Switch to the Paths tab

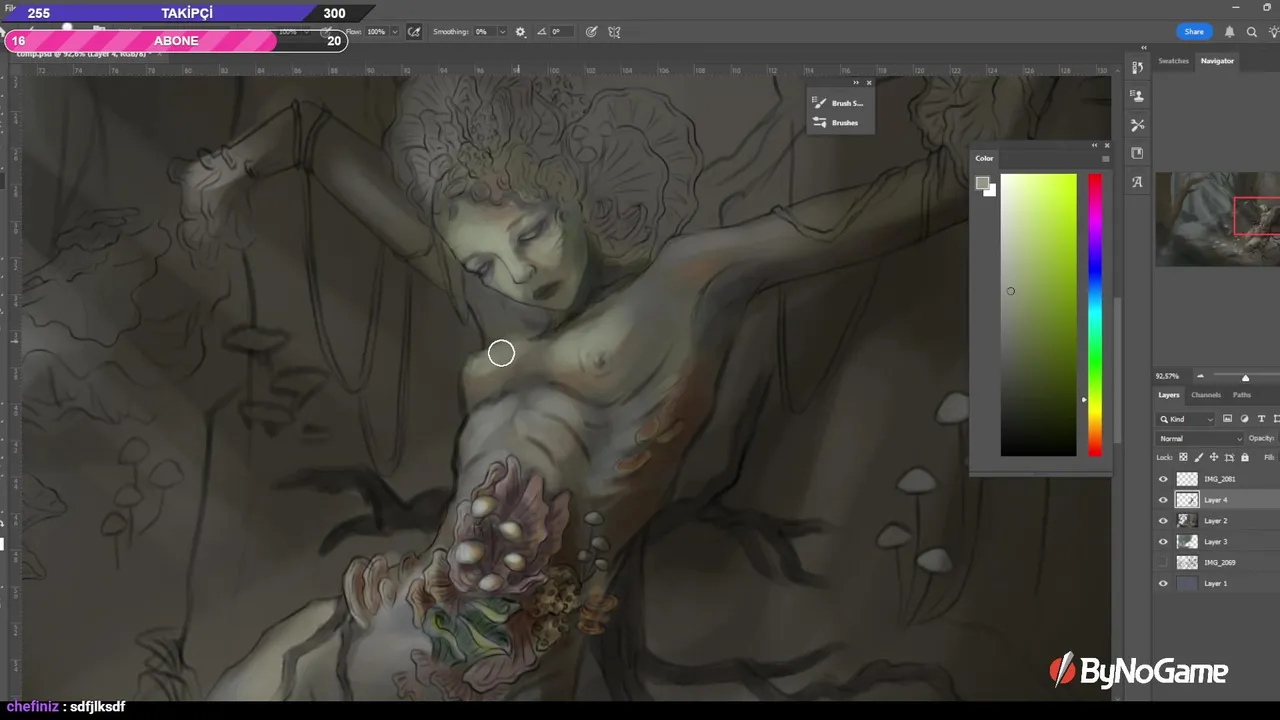1242,395
